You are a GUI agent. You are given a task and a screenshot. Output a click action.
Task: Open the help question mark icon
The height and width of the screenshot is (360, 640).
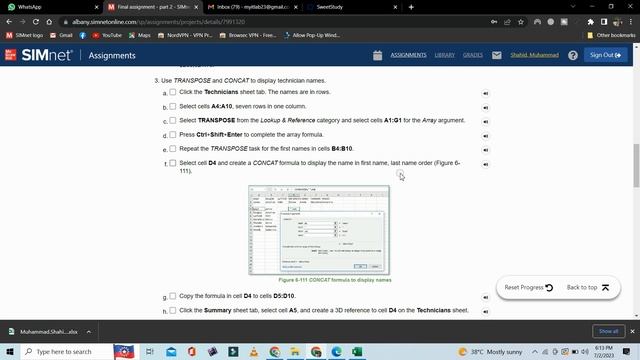click(573, 55)
